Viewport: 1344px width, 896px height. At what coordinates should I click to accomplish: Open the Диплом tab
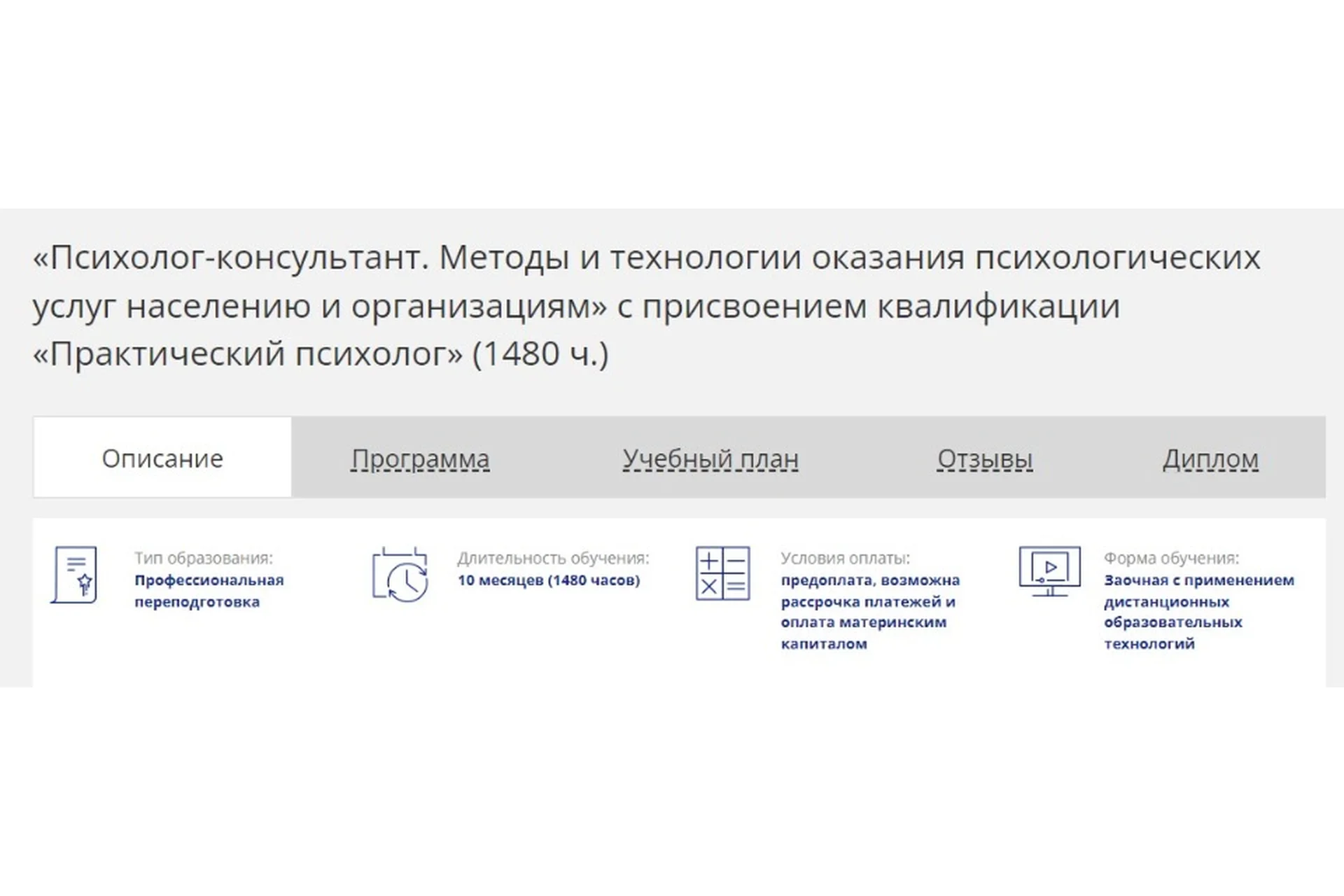click(1210, 459)
